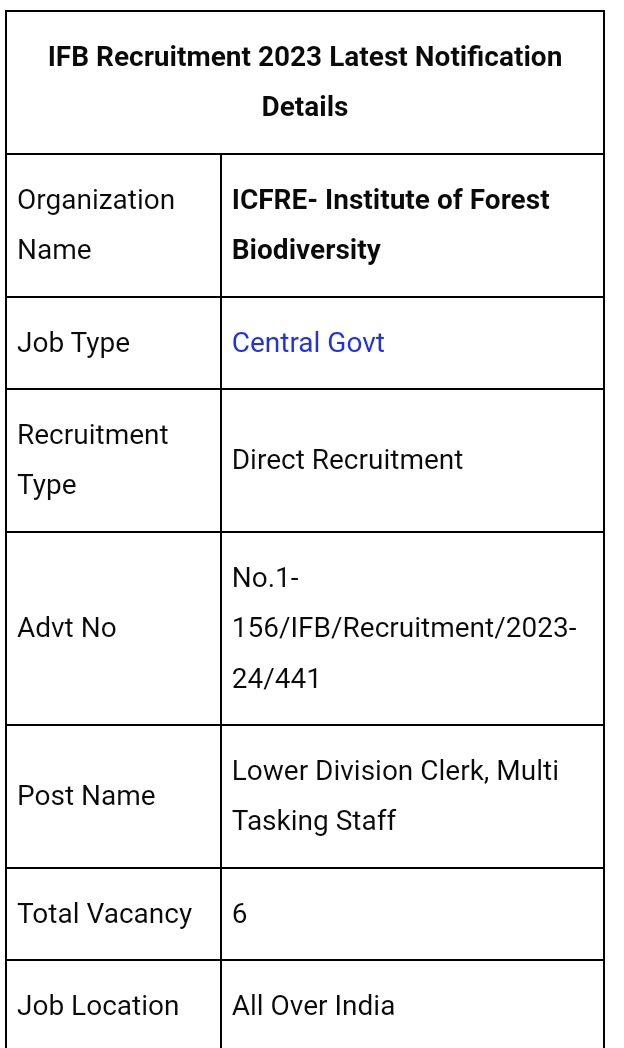The image size is (624, 1048).
Task: Click the 24/441 line of advt number
Action: [276, 678]
